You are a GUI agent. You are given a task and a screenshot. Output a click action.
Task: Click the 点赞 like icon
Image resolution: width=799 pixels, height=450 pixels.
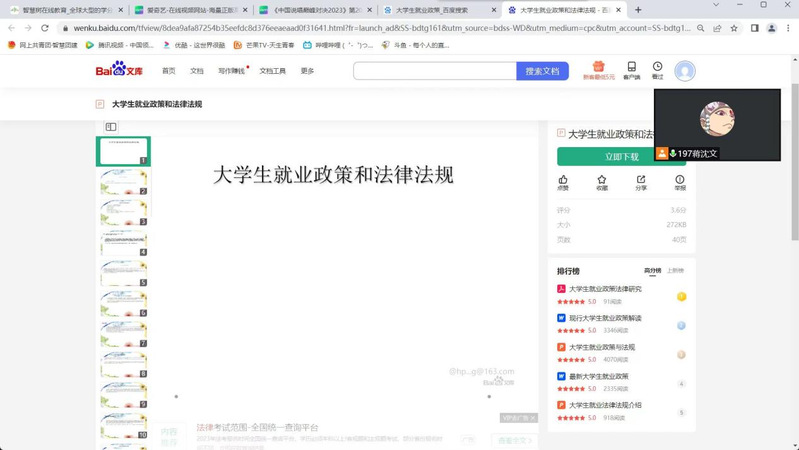563,181
